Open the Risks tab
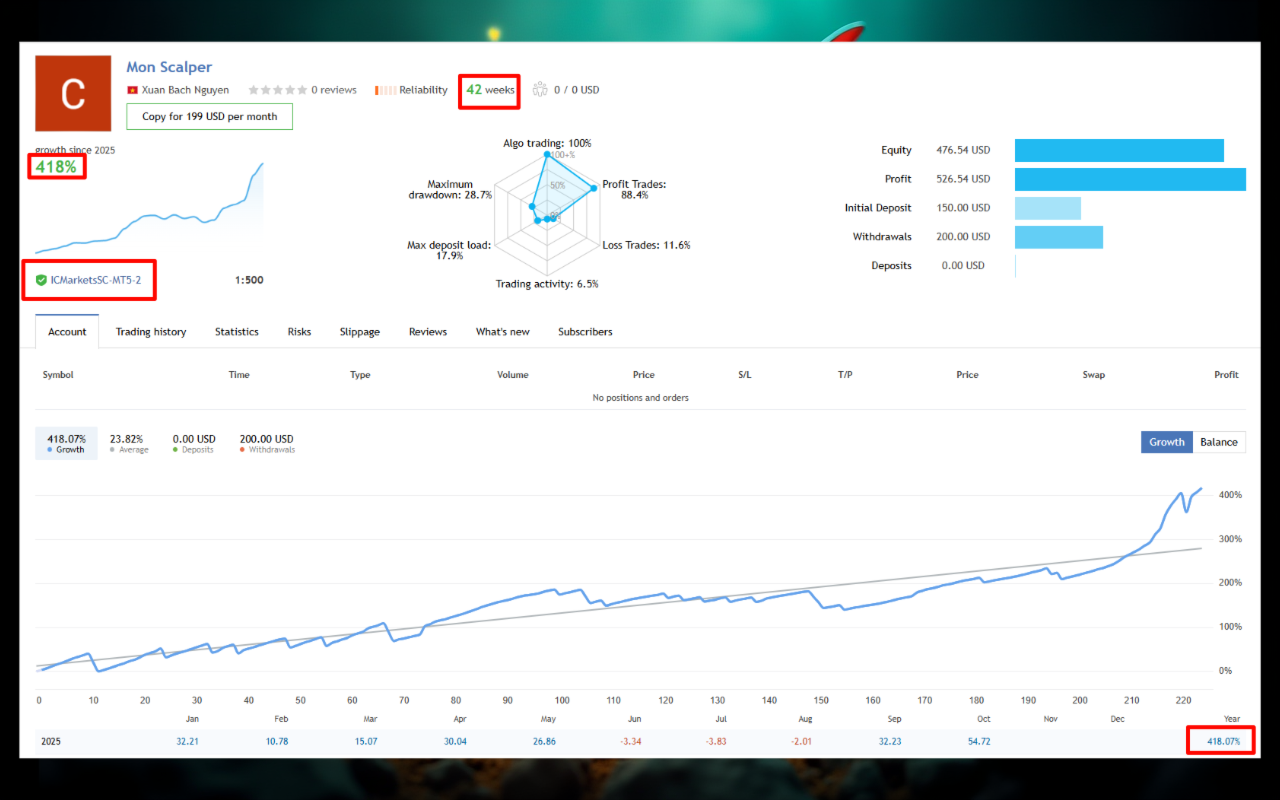The image size is (1280, 800). (299, 331)
